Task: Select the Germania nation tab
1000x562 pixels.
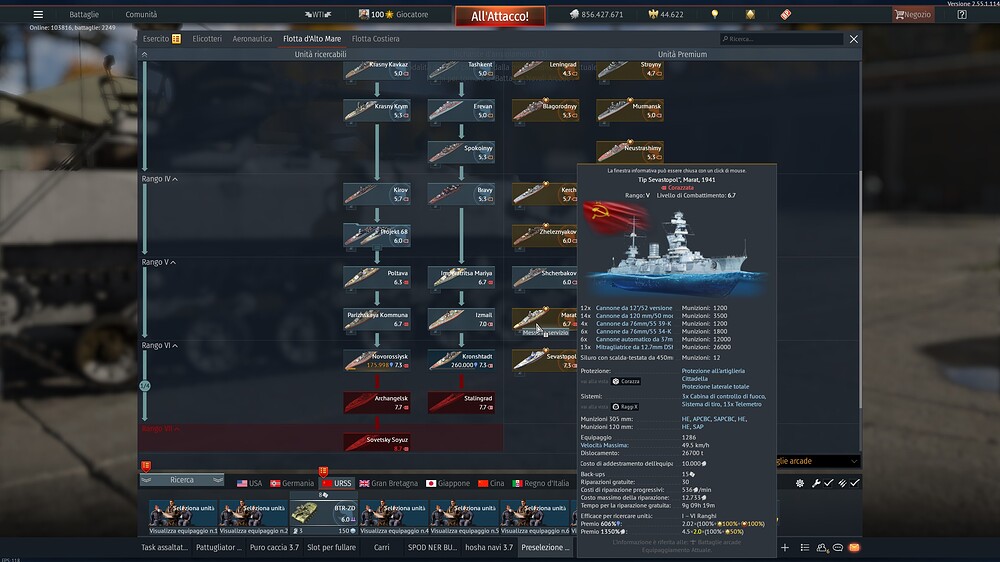Action: 292,483
